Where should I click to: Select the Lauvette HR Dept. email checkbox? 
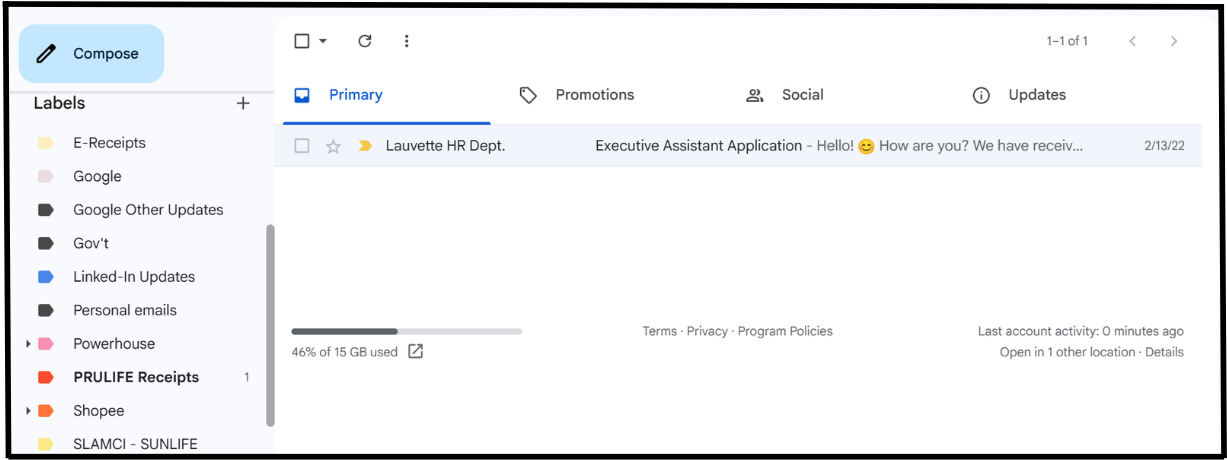(302, 146)
